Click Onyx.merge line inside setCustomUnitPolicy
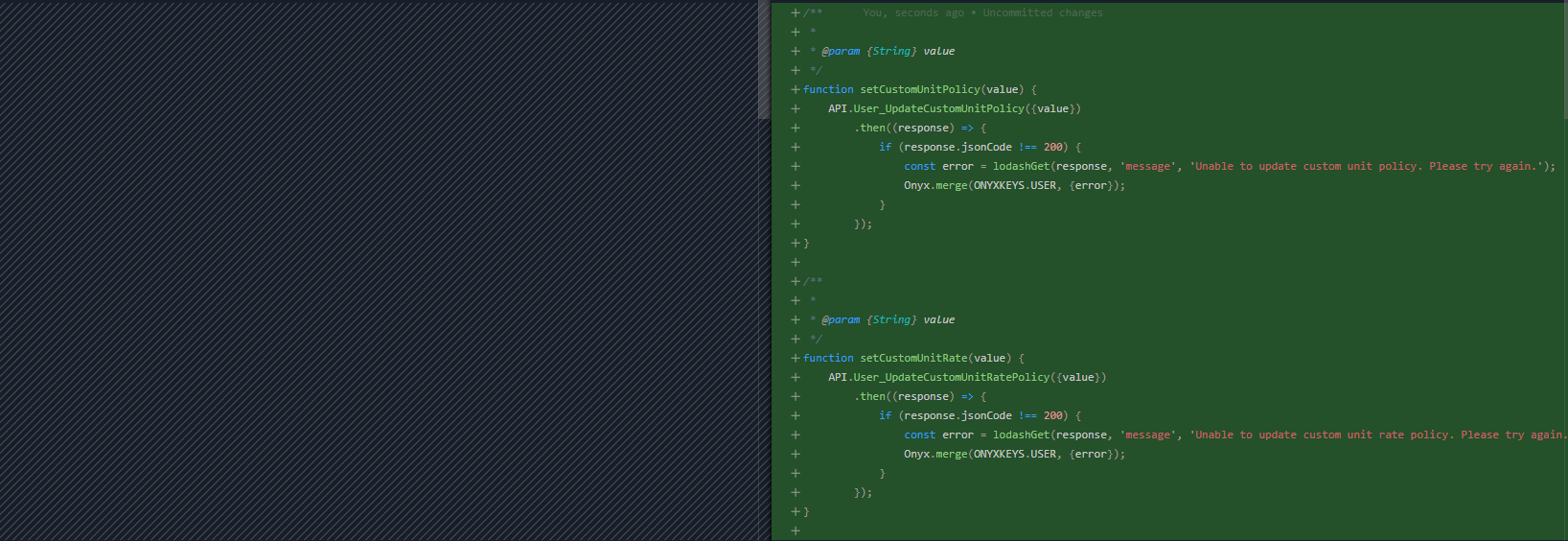Image resolution: width=1568 pixels, height=541 pixels. coord(1014,185)
